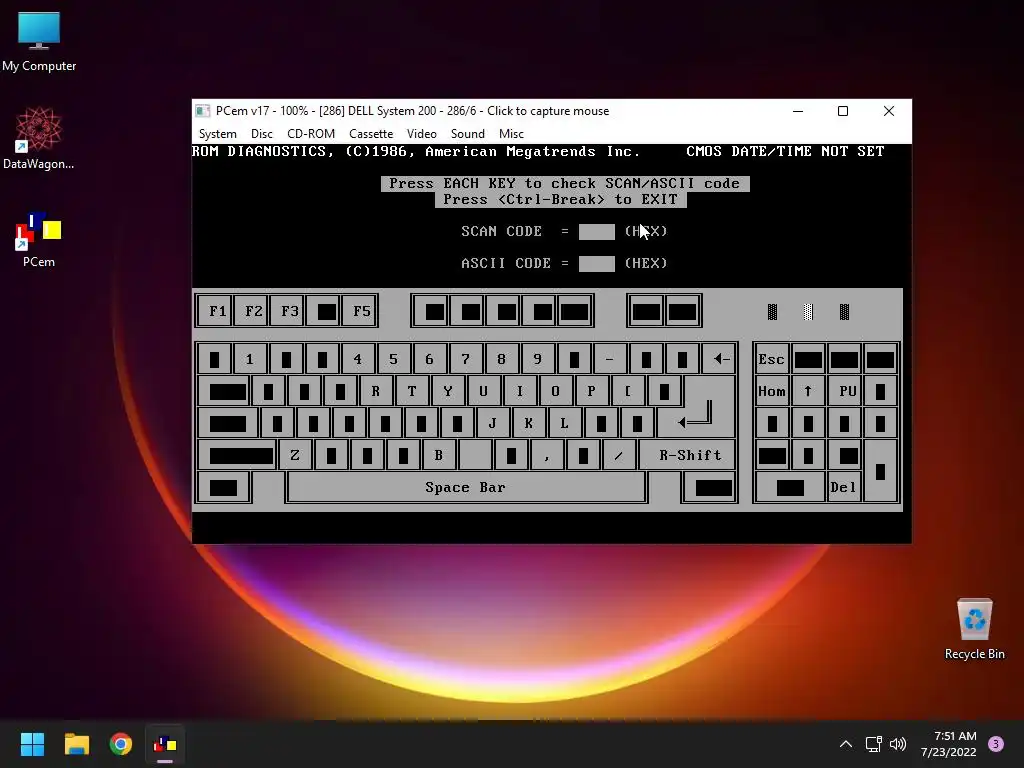Click the Backspace arrow key
Image resolution: width=1024 pixels, height=768 pixels.
[x=721, y=359]
